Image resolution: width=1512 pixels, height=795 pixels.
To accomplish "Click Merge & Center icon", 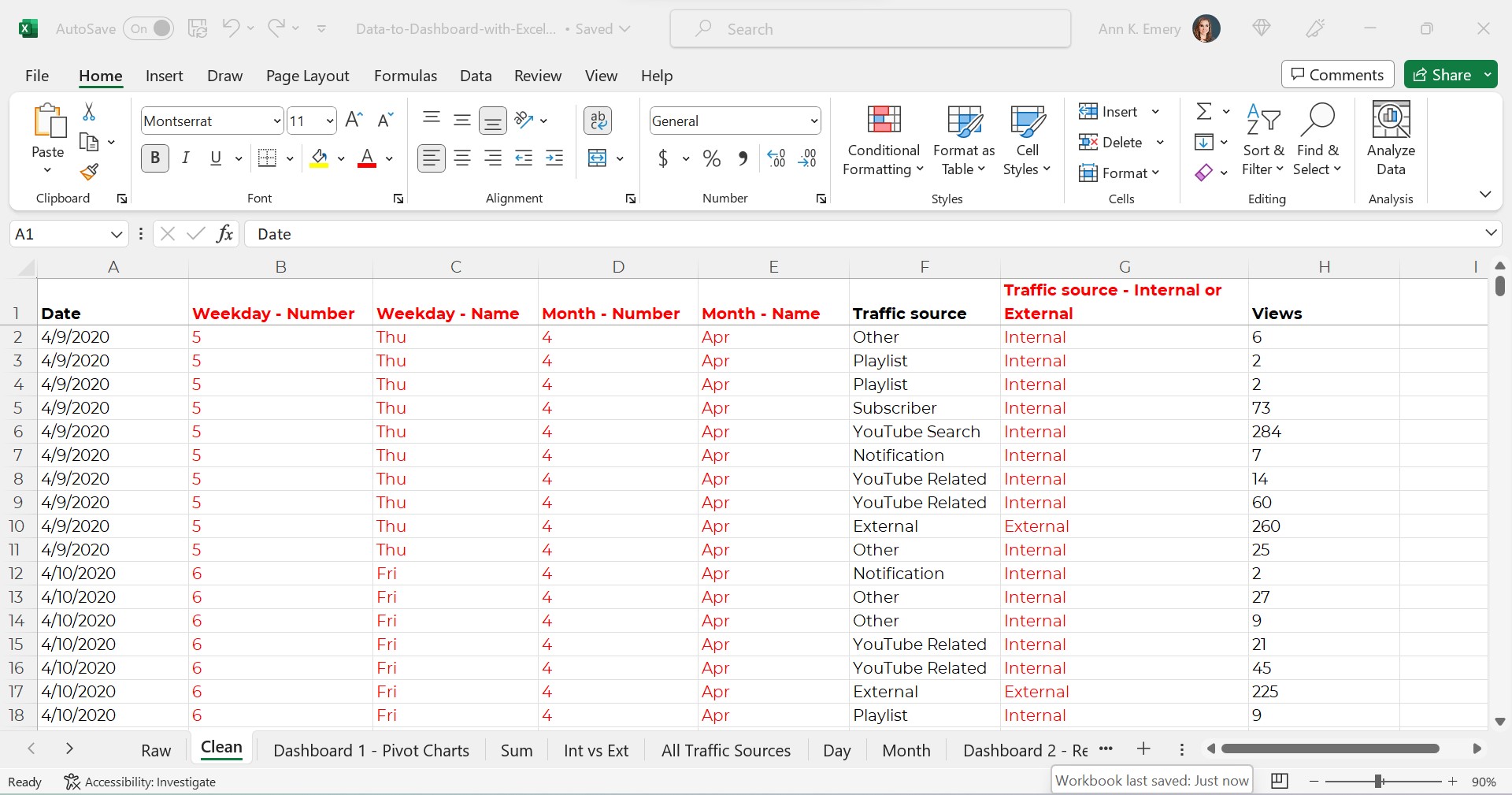I will click(598, 158).
